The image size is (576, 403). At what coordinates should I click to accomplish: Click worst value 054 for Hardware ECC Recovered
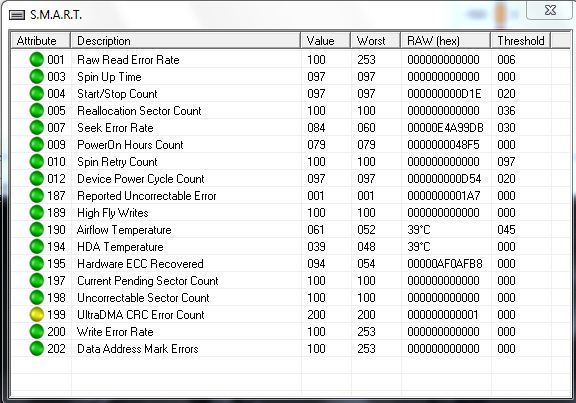click(366, 263)
